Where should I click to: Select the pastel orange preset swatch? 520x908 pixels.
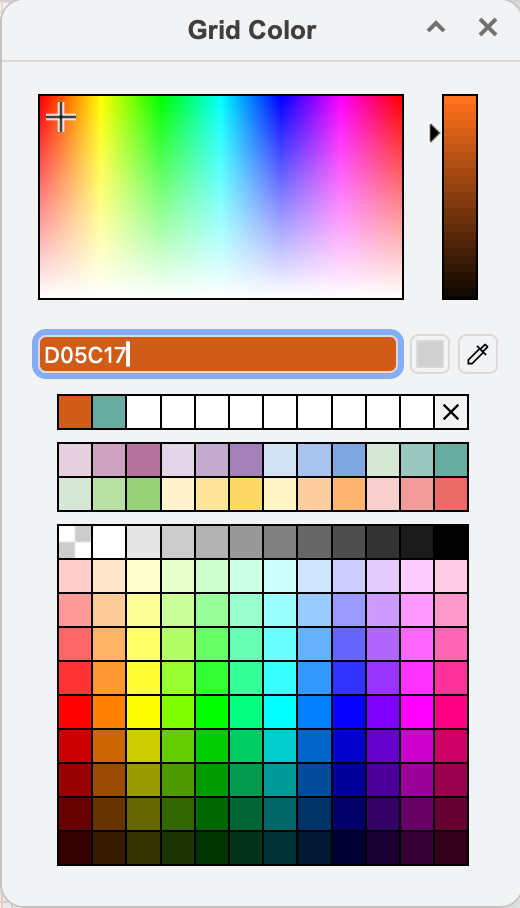click(x=349, y=494)
